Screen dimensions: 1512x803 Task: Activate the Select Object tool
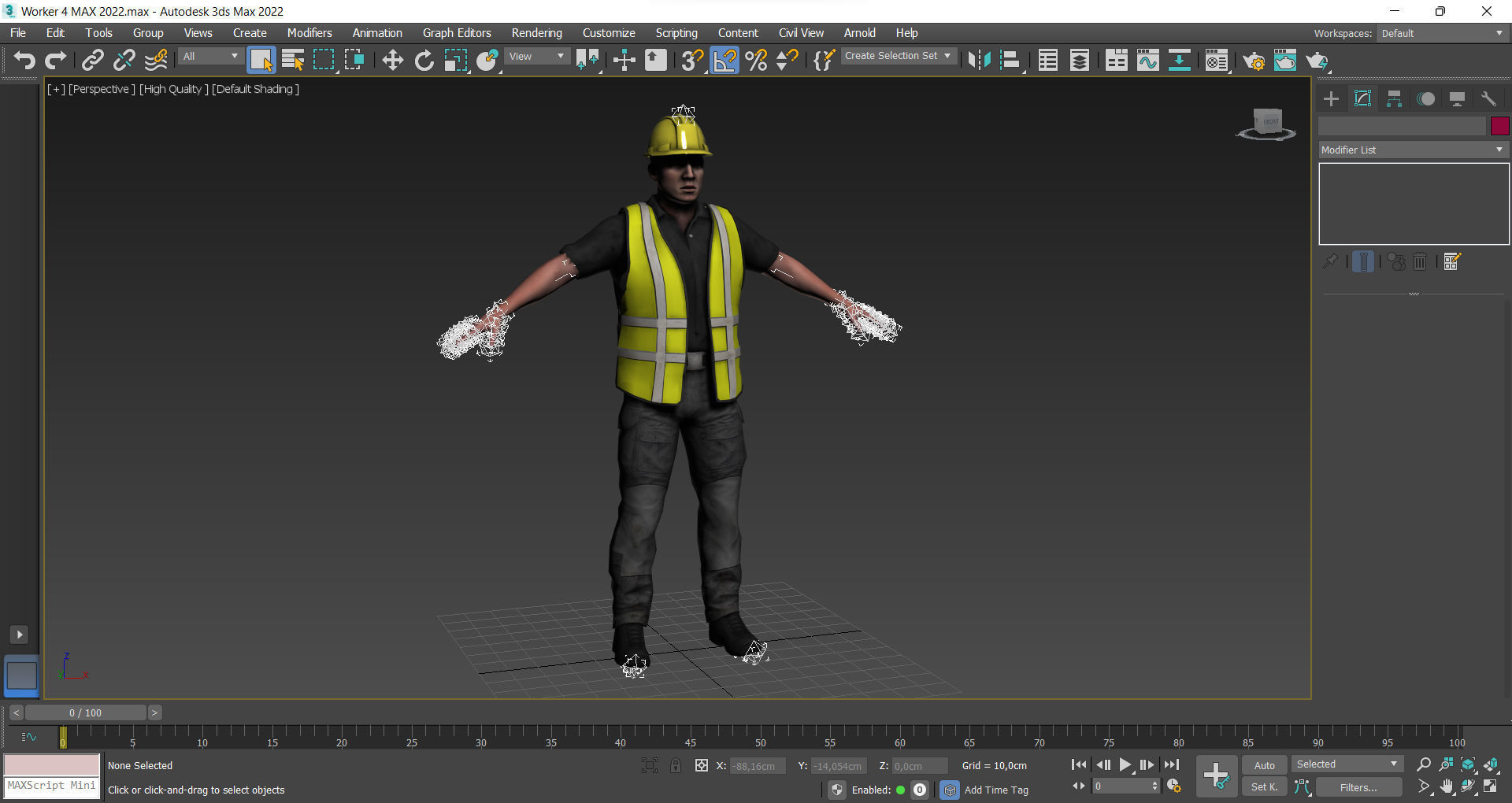pos(261,61)
